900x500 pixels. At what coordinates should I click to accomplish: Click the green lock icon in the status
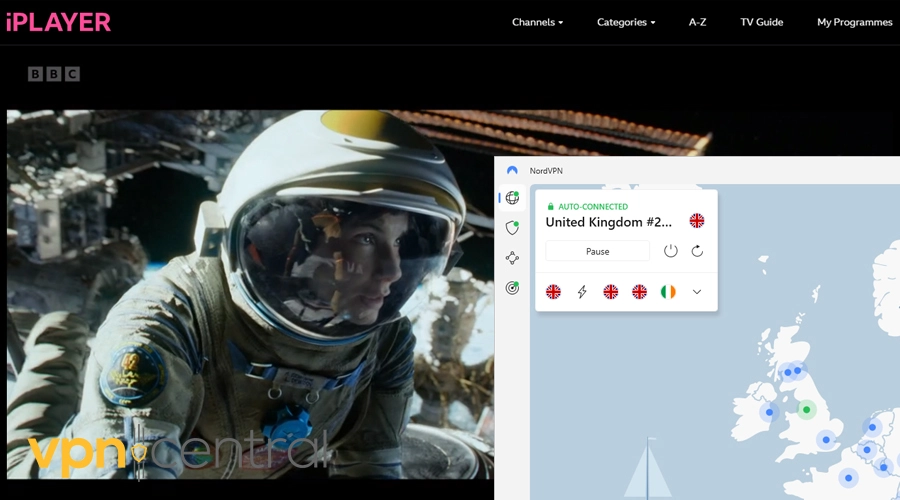click(550, 206)
